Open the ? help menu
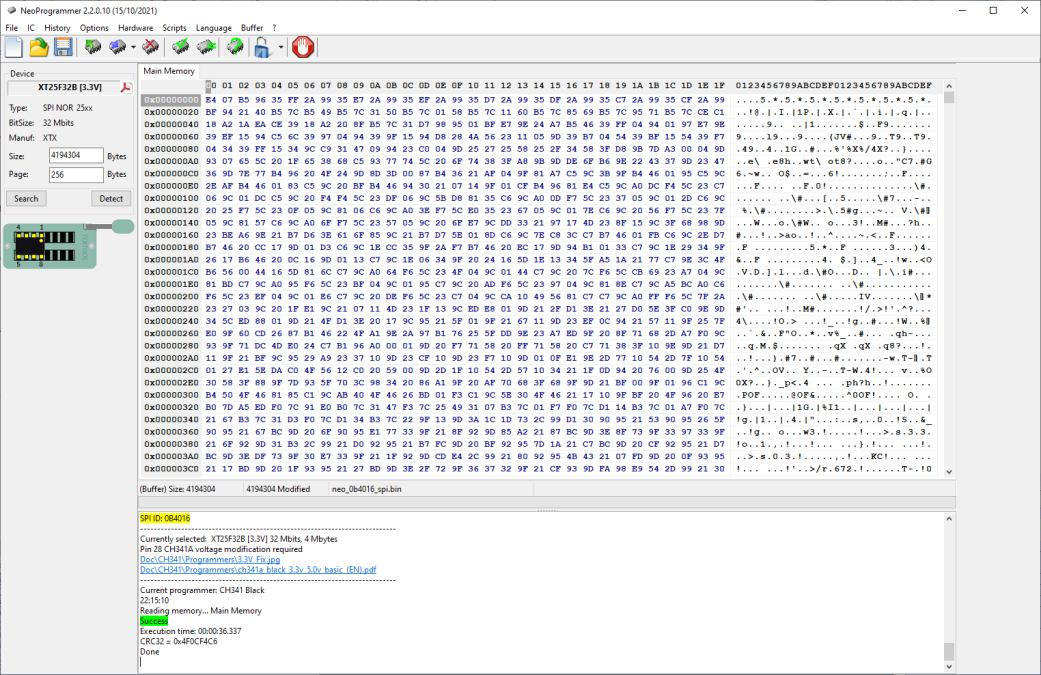 click(x=274, y=28)
